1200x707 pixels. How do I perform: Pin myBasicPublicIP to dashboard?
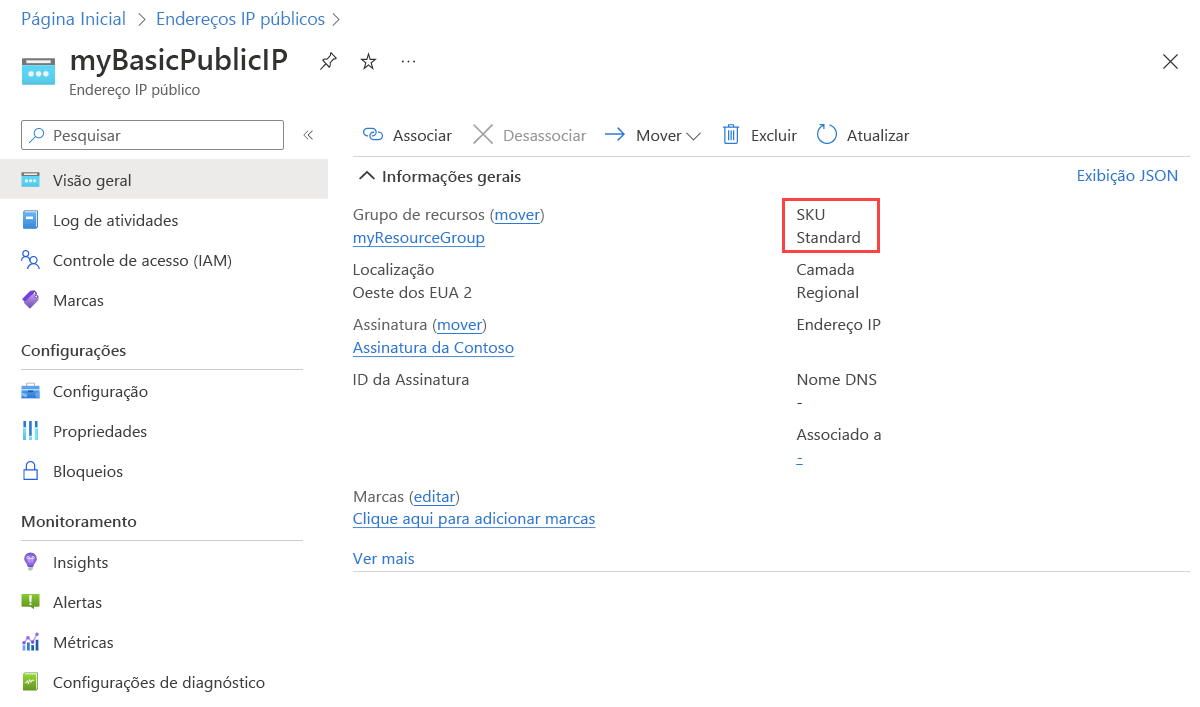(328, 62)
